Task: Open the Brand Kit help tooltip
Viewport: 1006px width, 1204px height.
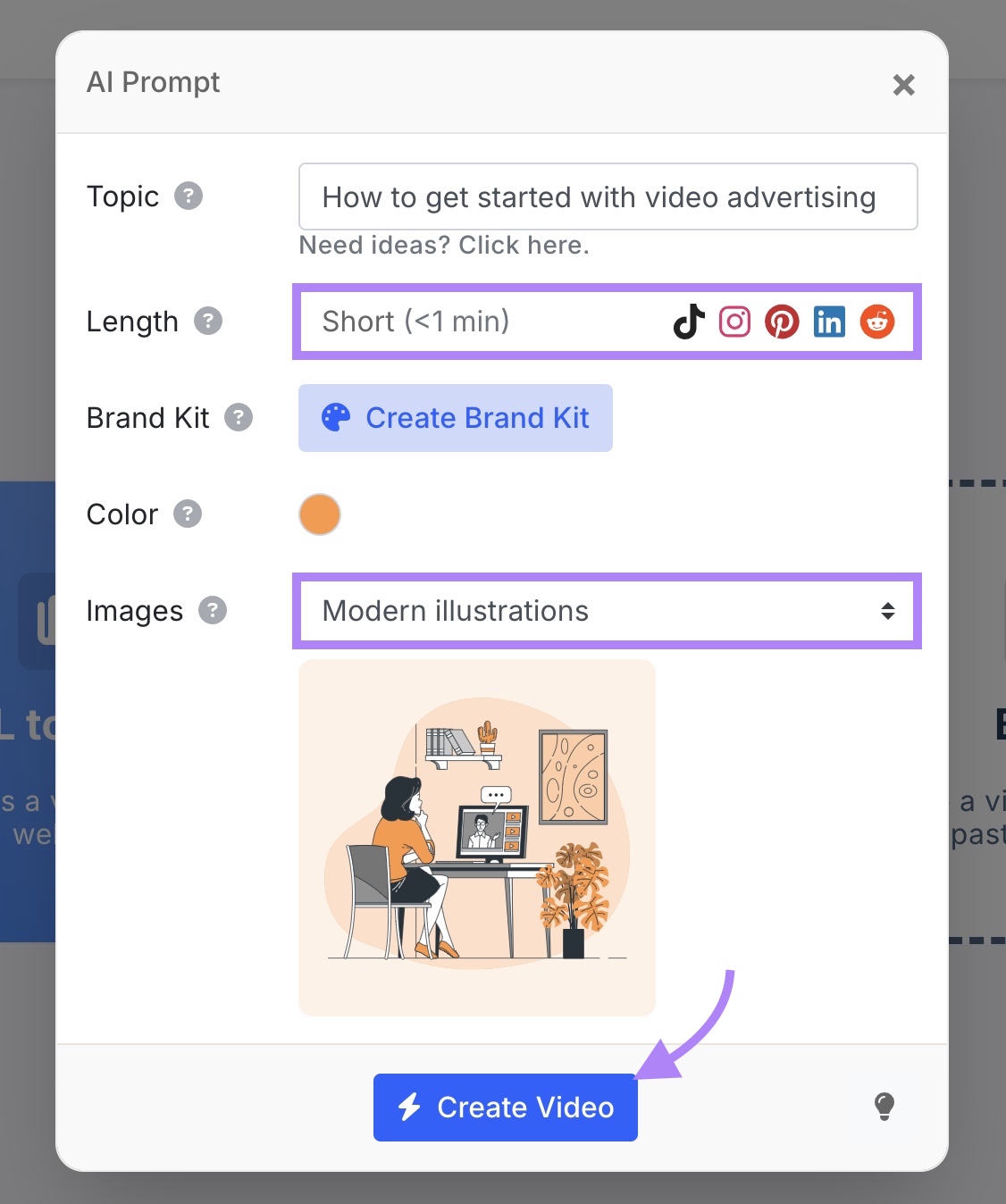Action: pyautogui.click(x=237, y=417)
